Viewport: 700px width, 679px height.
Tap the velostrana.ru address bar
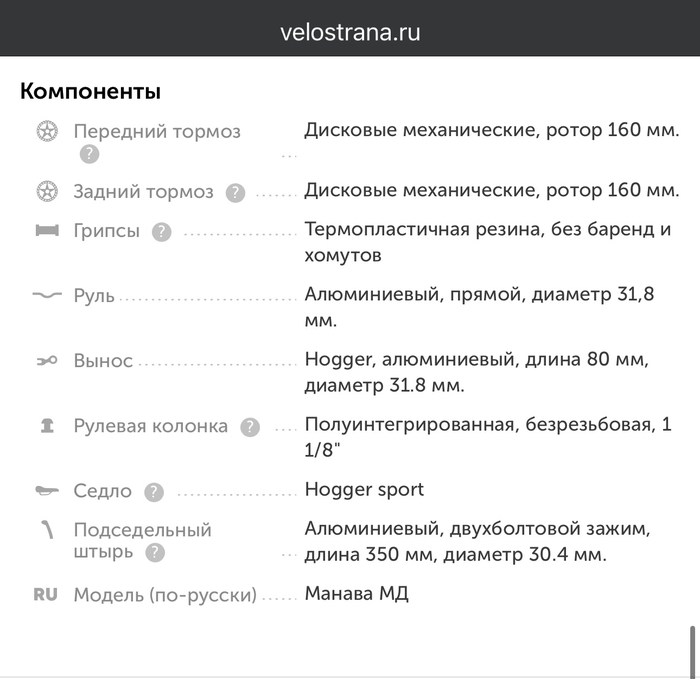tap(350, 31)
